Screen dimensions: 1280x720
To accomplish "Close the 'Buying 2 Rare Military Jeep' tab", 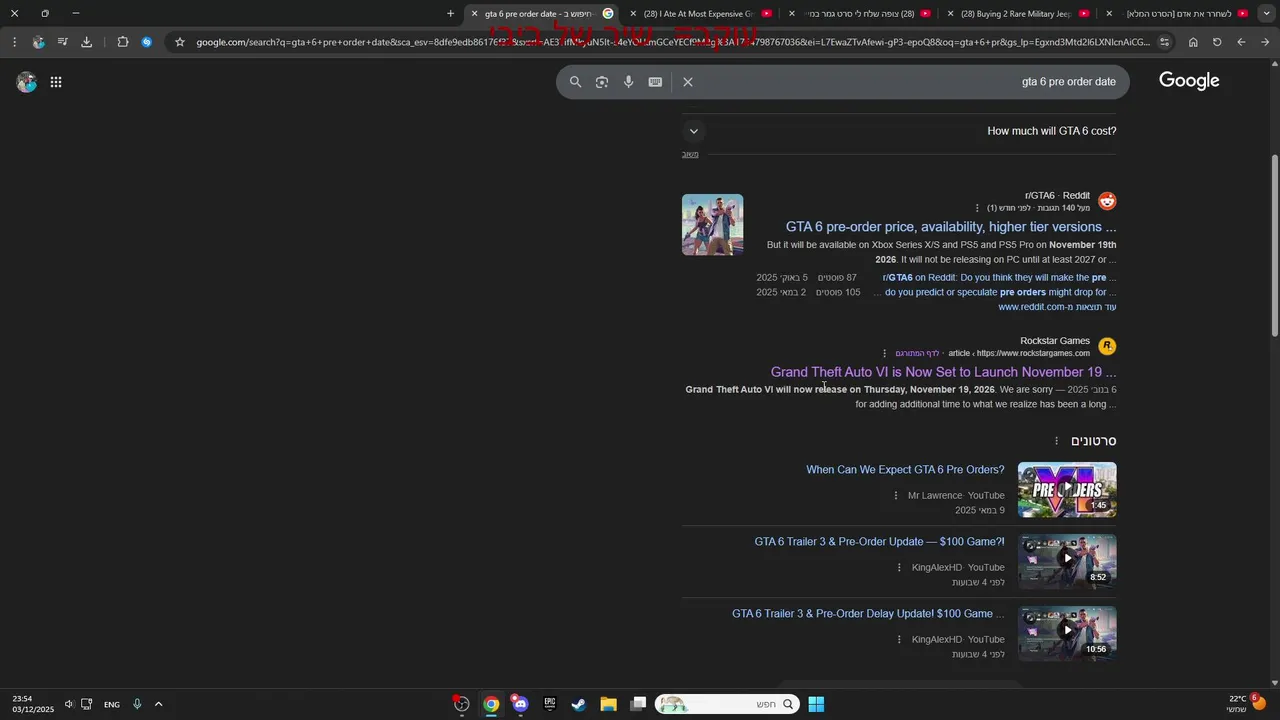I will coord(950,14).
